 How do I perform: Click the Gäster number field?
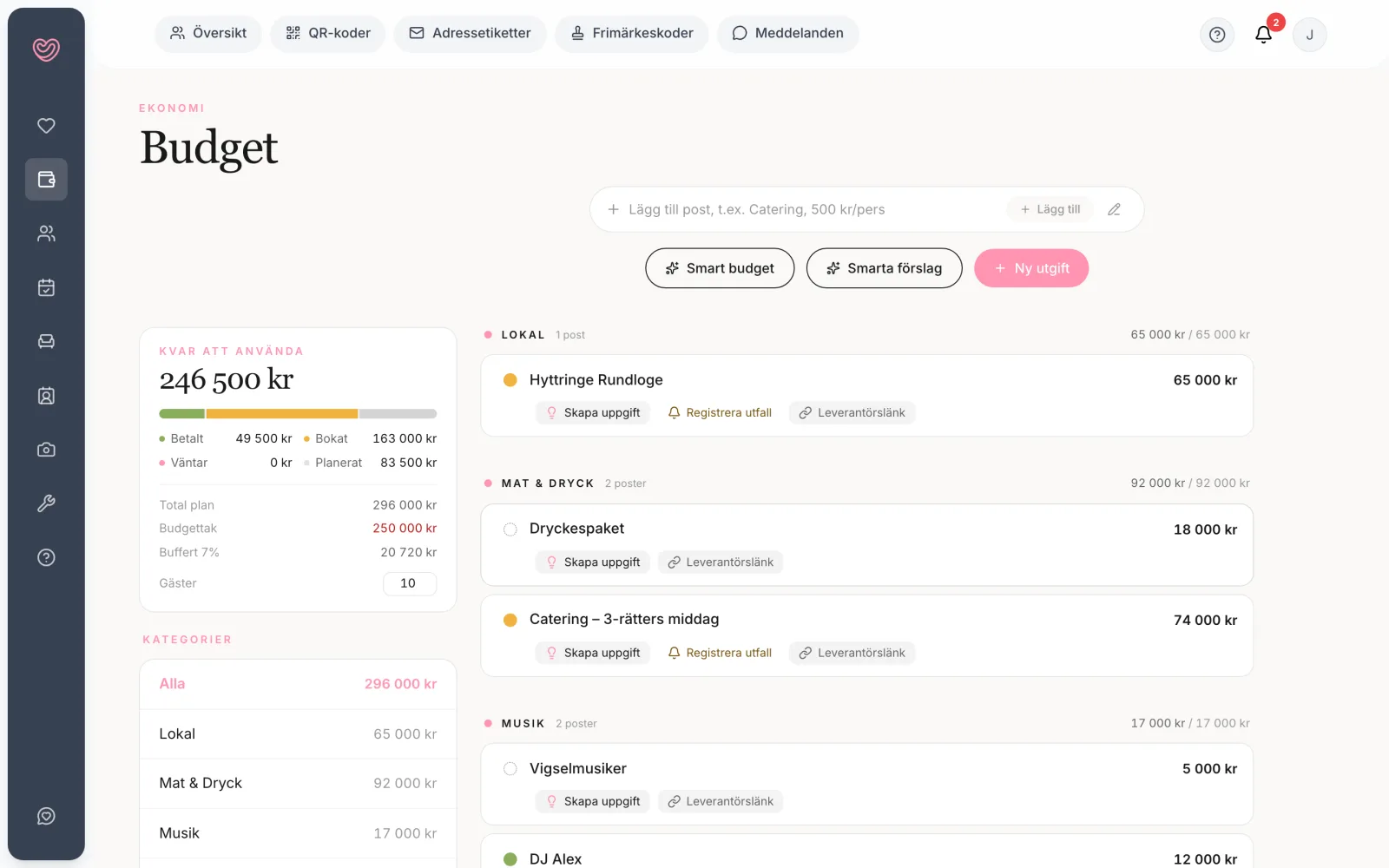pos(409,583)
